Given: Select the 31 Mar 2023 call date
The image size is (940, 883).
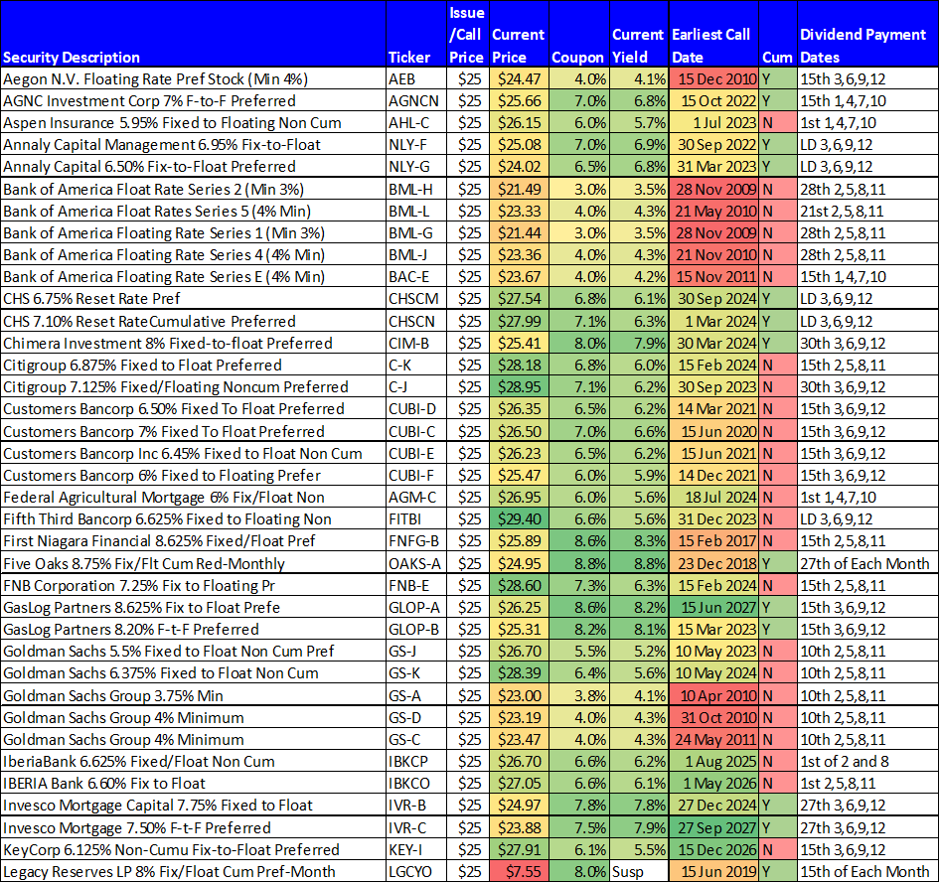Looking at the screenshot, I should 713,167.
